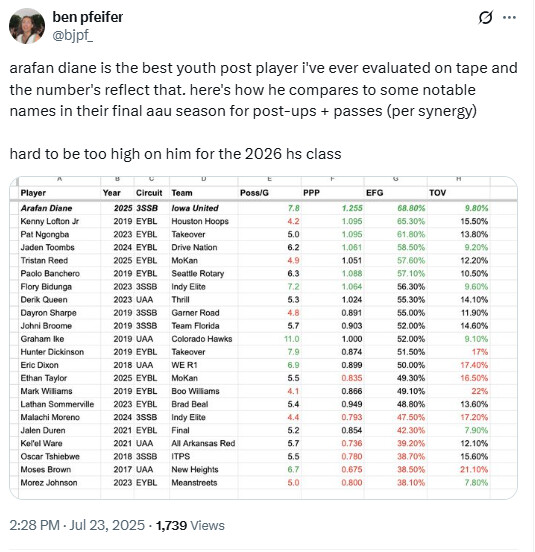535x552 pixels.
Task: Click the tweet text about arafan diane
Action: [x=263, y=89]
